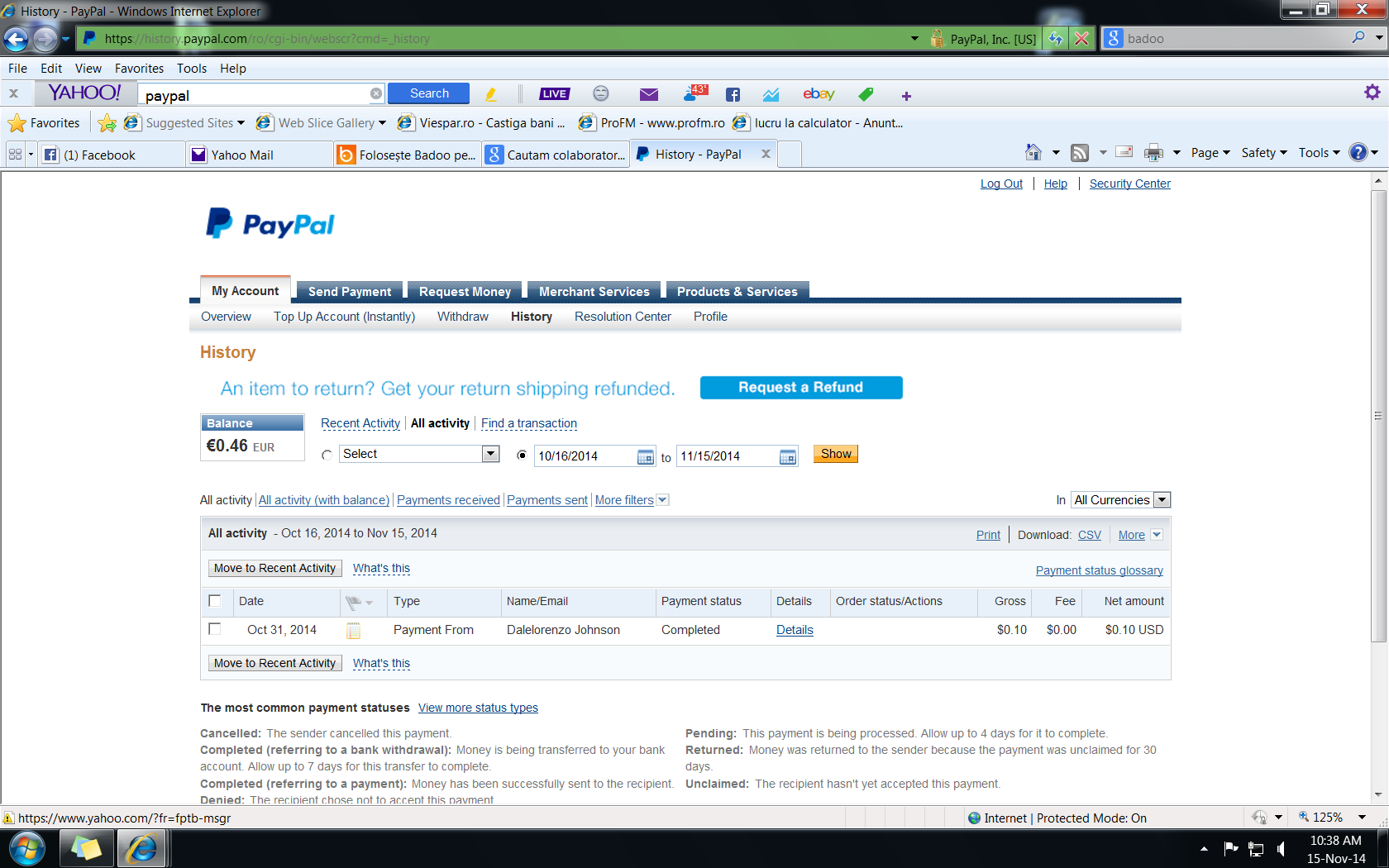Open the start date calendar picker icon

click(645, 457)
